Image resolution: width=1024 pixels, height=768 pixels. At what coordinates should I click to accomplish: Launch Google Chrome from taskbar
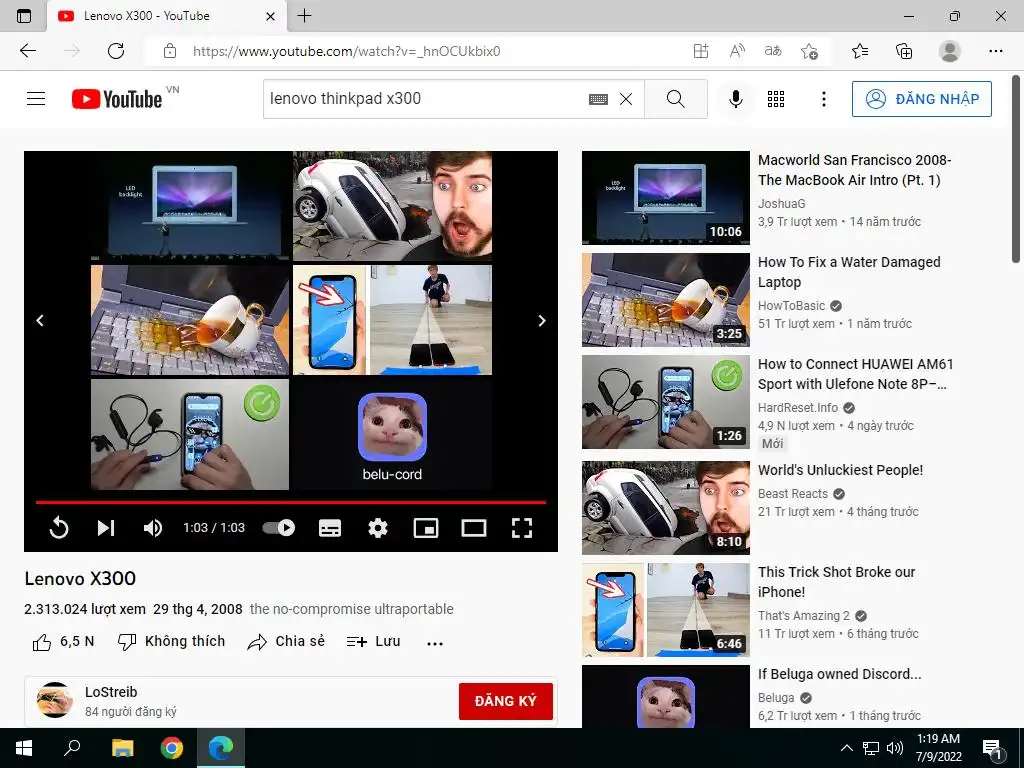172,748
